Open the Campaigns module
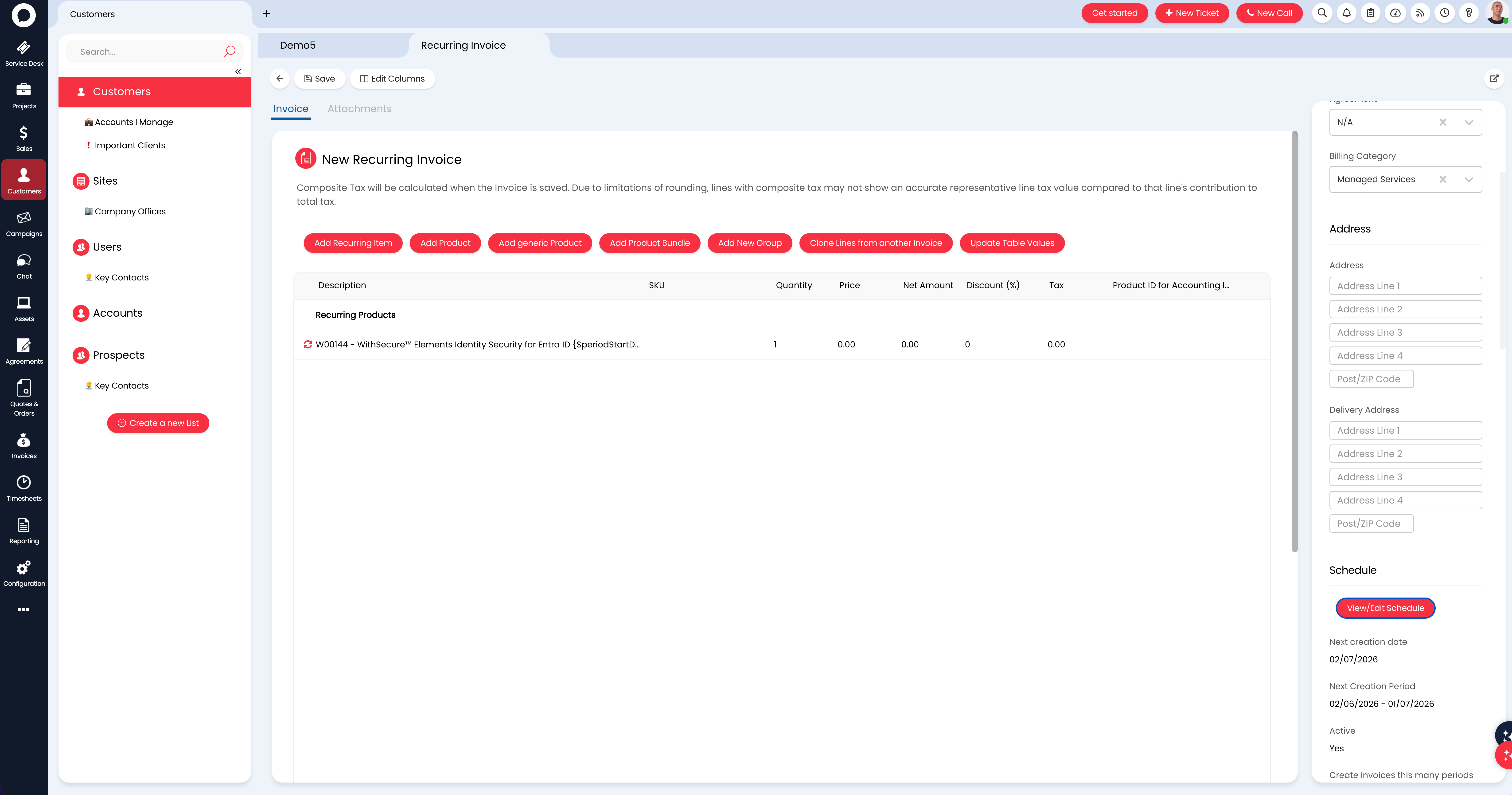Viewport: 1512px width, 795px height. (x=23, y=224)
